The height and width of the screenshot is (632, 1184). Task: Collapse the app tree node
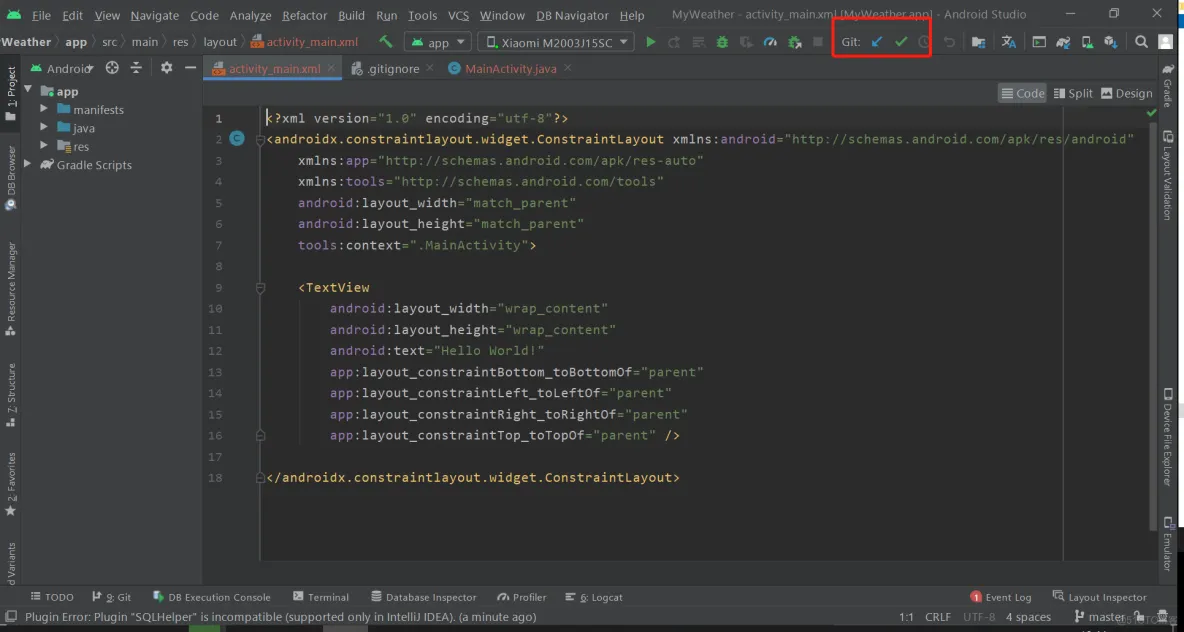tap(29, 91)
